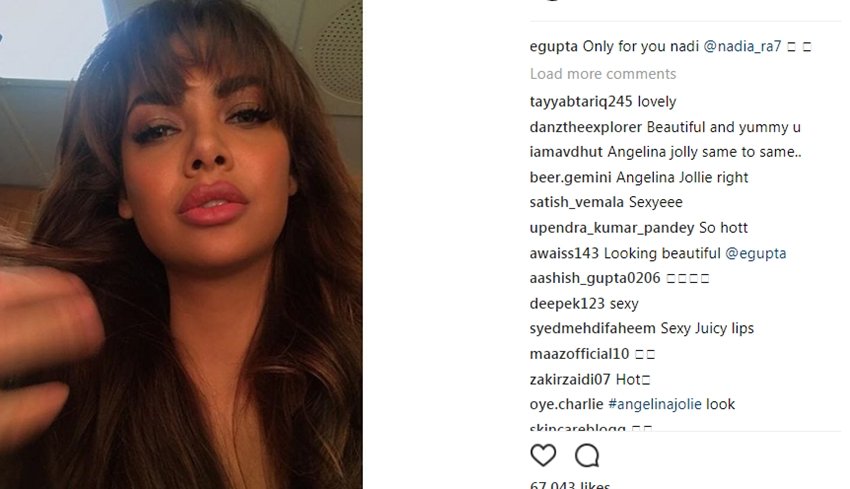The height and width of the screenshot is (489, 850).
Task: Visit awaiss143's profile
Action: point(564,253)
